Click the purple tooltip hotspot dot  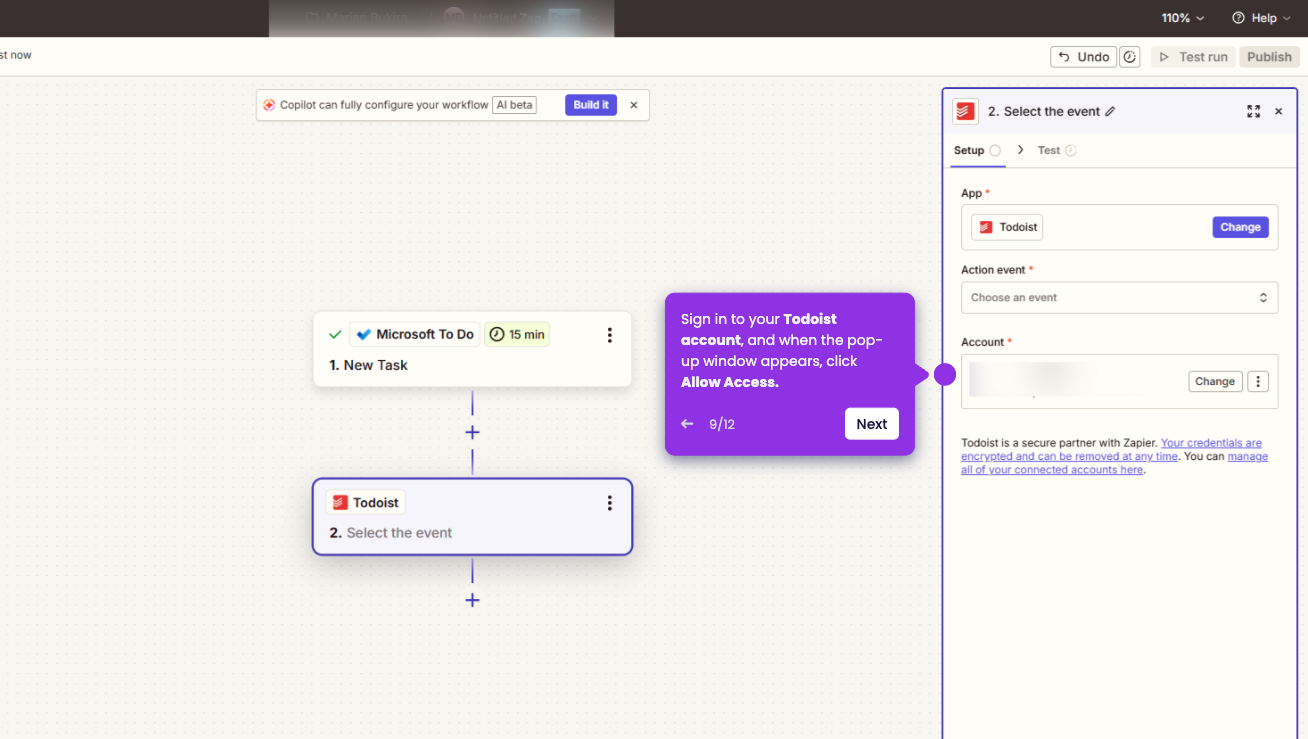[x=944, y=375]
